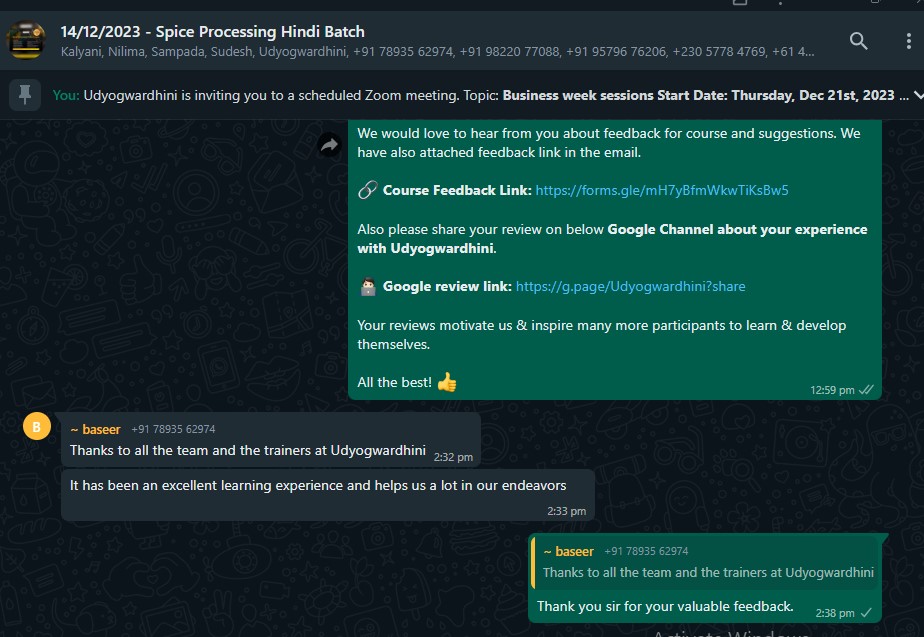Open search in the chat header
The height and width of the screenshot is (637, 924).
858,41
